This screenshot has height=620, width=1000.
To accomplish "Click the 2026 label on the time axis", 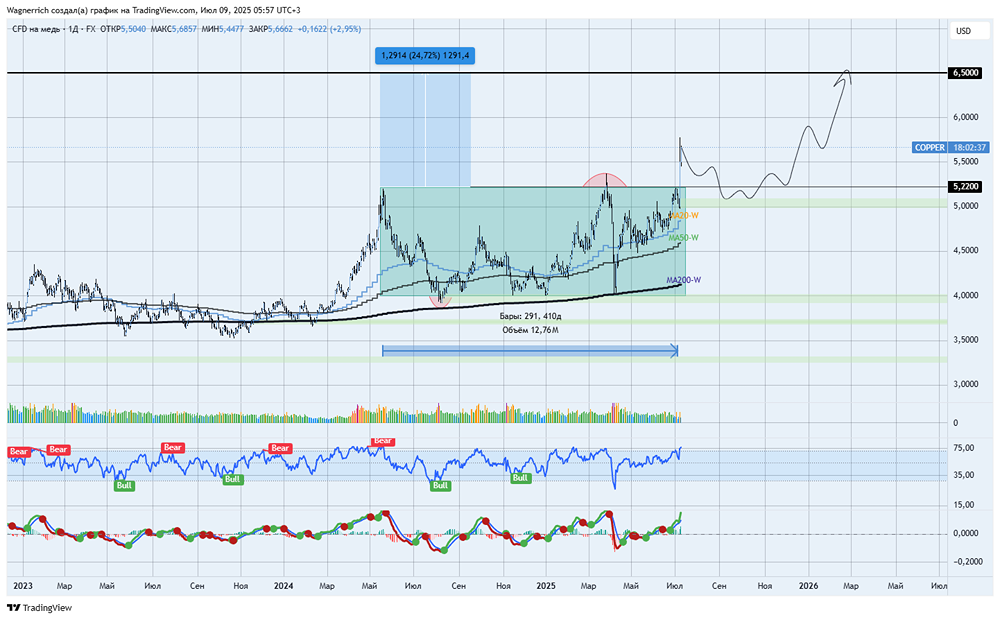I will (808, 584).
